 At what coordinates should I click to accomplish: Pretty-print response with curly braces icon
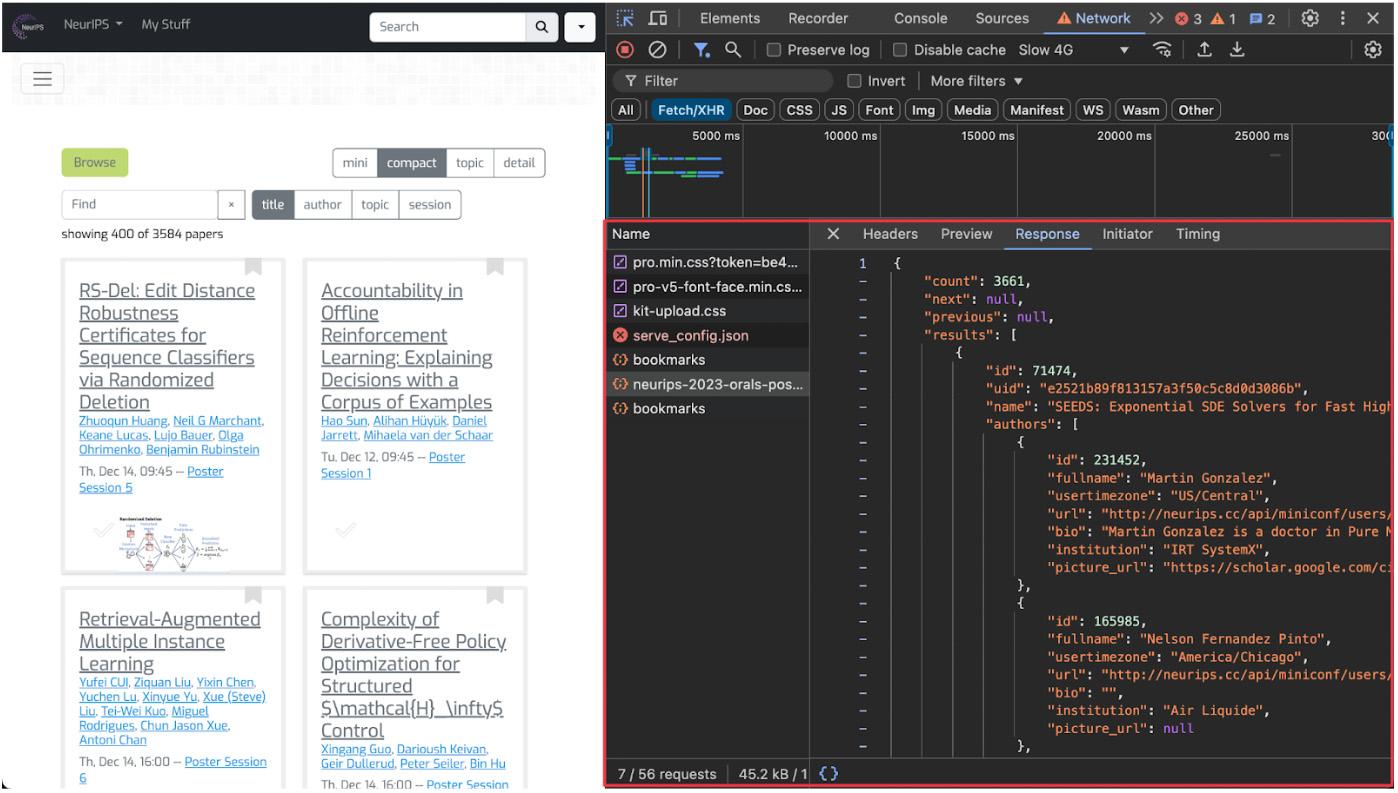coord(828,774)
